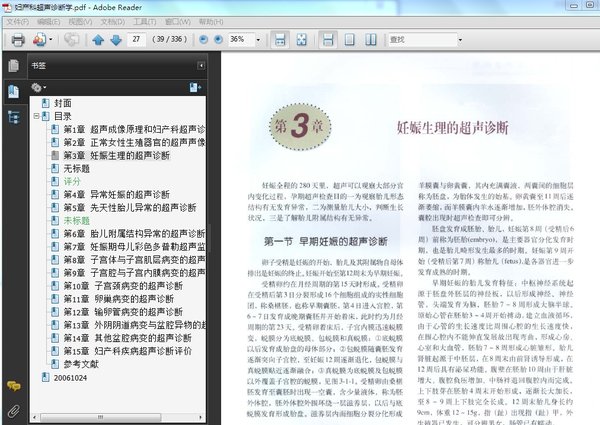Open the Pages thumbnail panel icon
The image size is (600, 425).
[14, 66]
